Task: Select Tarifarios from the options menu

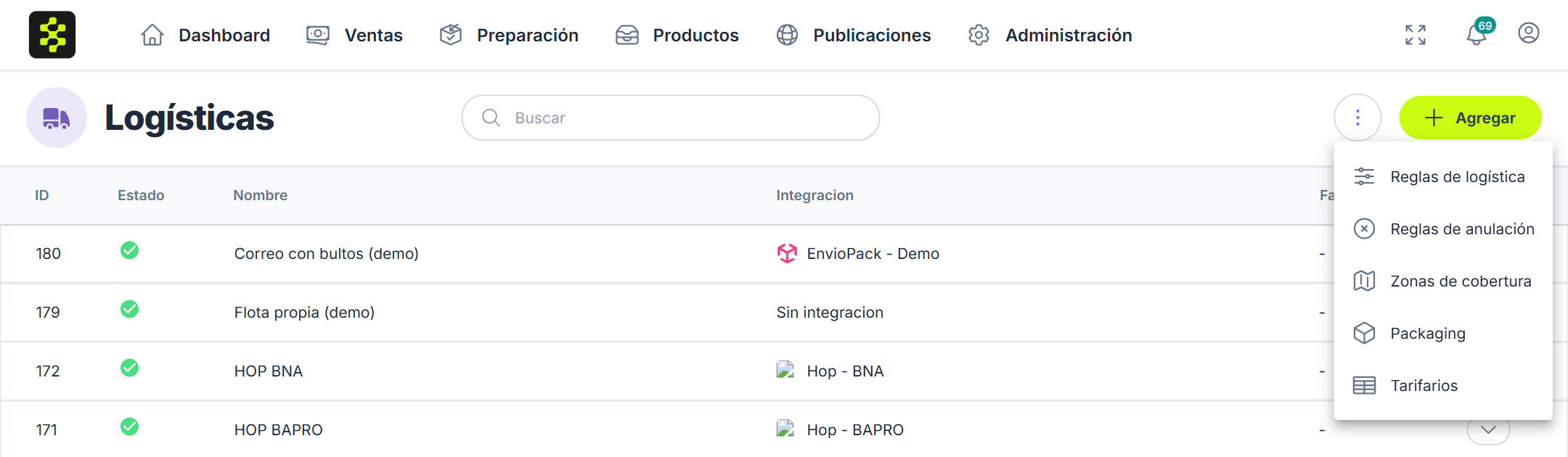Action: pyautogui.click(x=1443, y=385)
